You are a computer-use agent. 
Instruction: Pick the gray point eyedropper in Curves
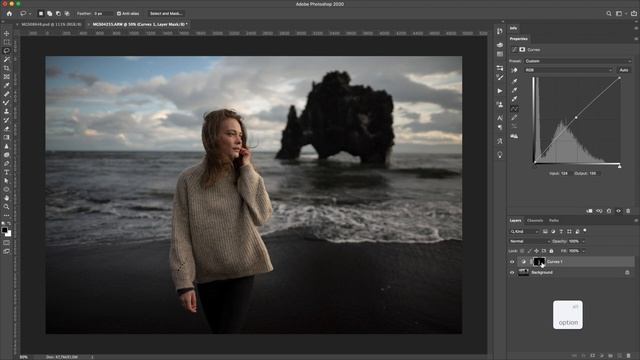pos(514,90)
